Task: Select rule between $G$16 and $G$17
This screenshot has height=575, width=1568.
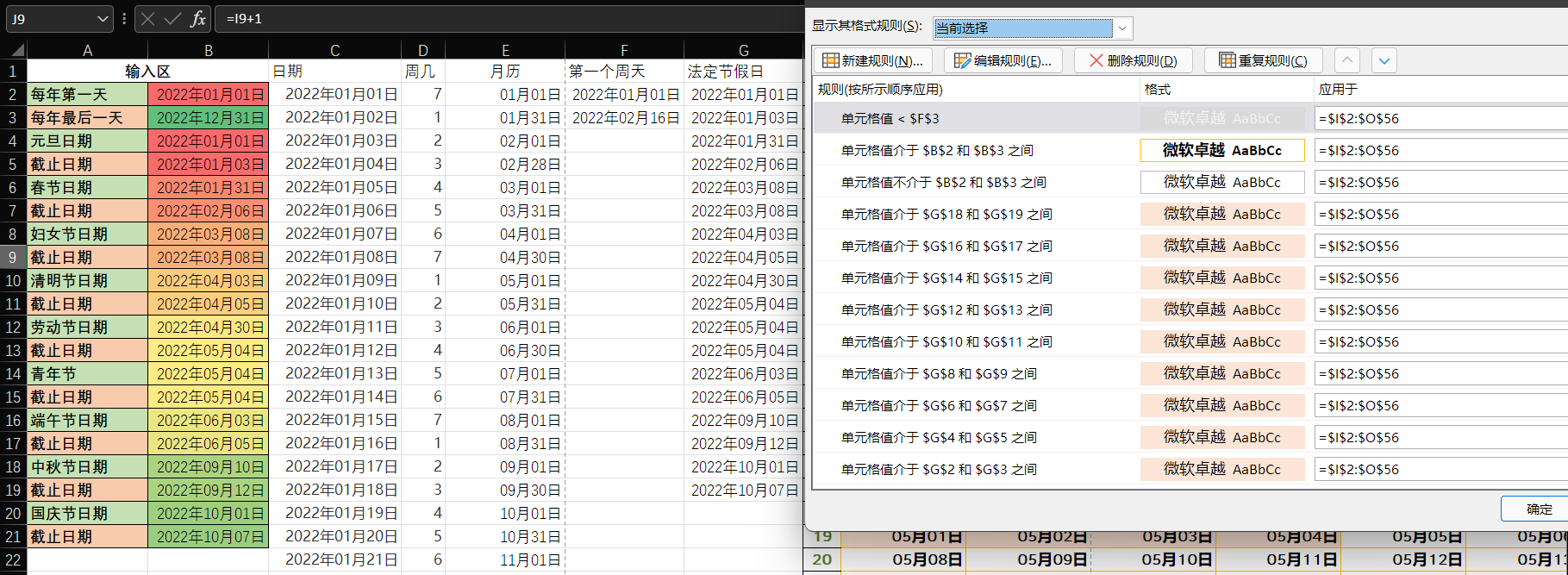Action: tap(946, 246)
